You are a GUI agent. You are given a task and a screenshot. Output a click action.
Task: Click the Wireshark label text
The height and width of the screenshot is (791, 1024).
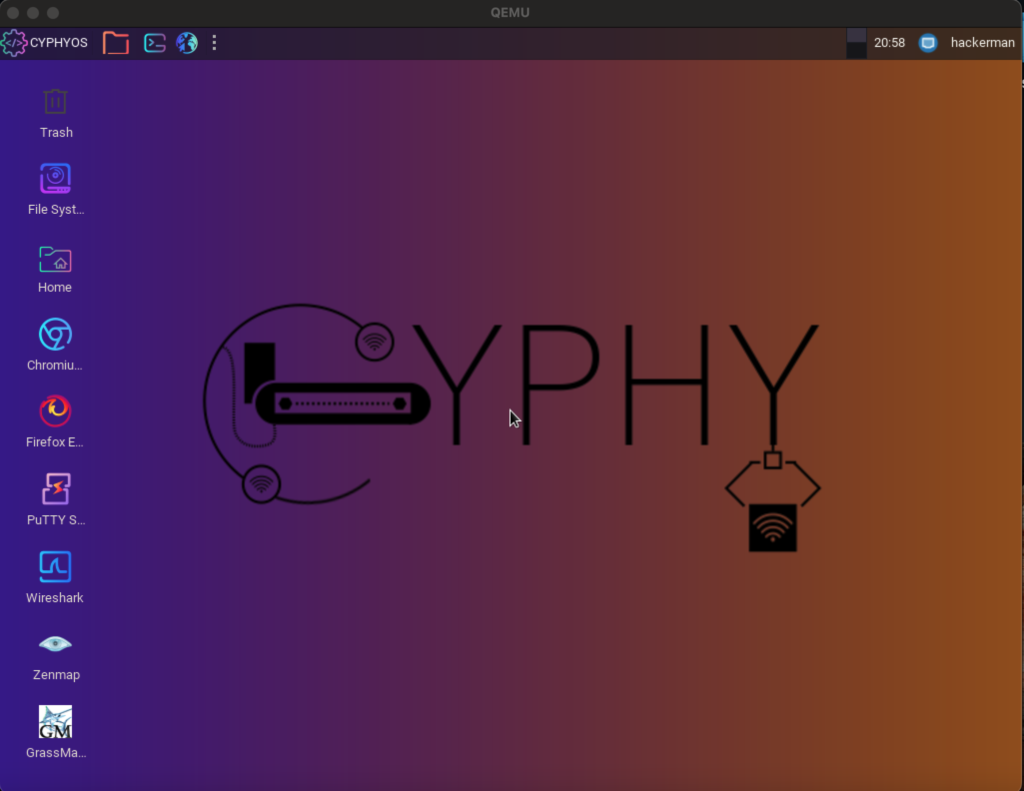click(55, 598)
